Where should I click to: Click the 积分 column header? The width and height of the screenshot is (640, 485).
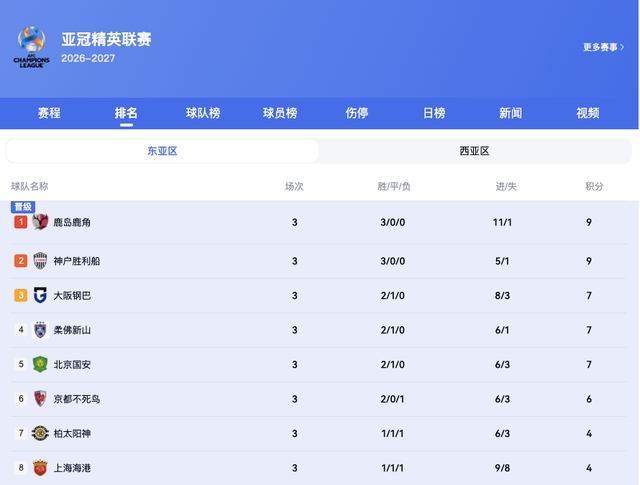(594, 187)
